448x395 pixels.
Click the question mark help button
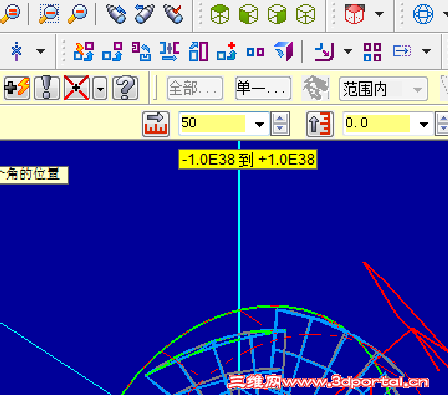[125, 88]
